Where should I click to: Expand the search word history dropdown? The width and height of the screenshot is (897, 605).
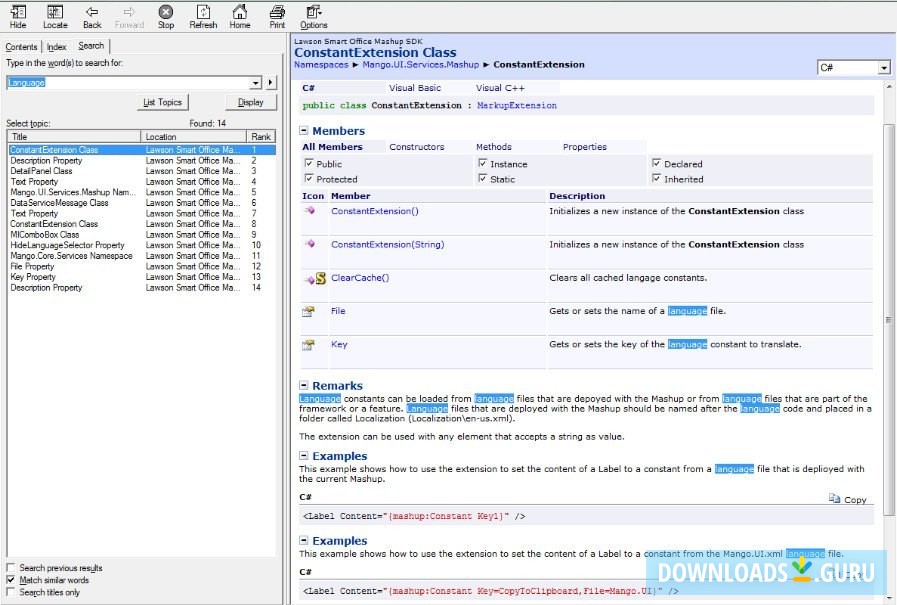pos(256,83)
